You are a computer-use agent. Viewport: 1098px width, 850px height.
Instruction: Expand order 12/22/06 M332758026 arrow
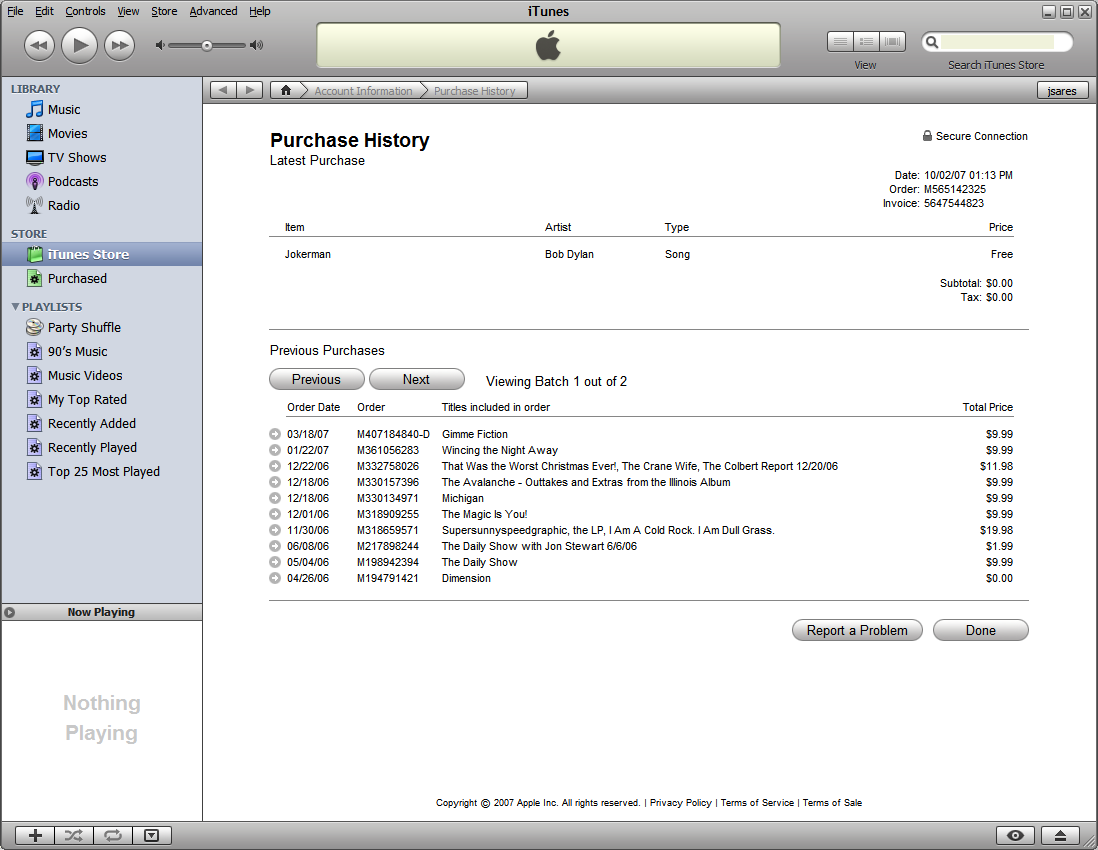pyautogui.click(x=274, y=466)
